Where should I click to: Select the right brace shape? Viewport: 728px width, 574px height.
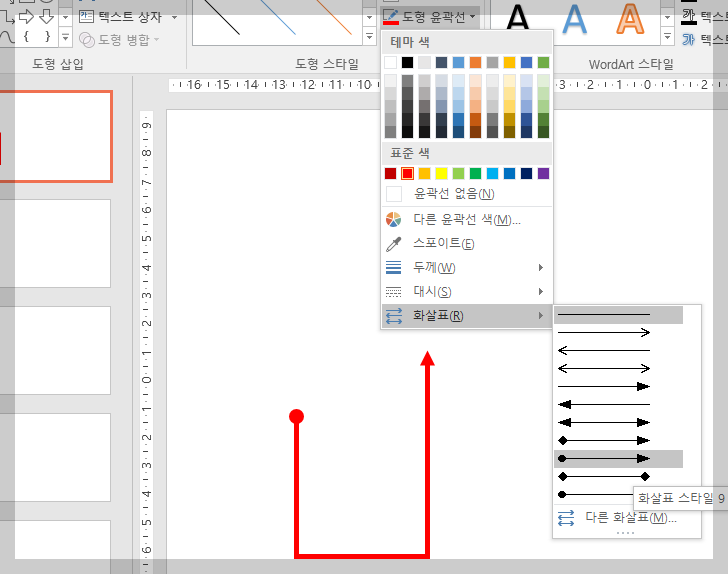(x=47, y=36)
